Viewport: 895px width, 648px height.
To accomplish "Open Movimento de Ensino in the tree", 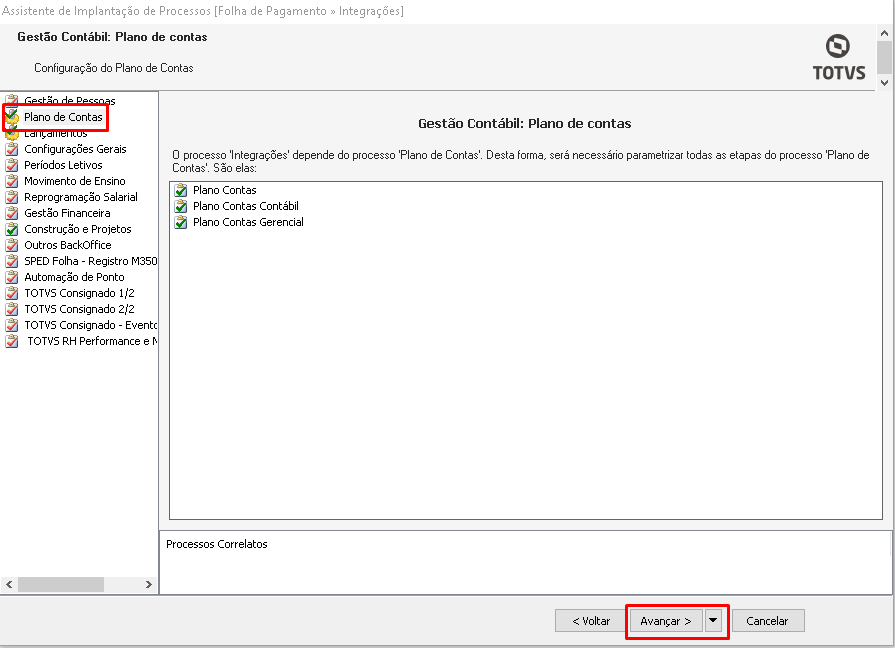I will [75, 181].
